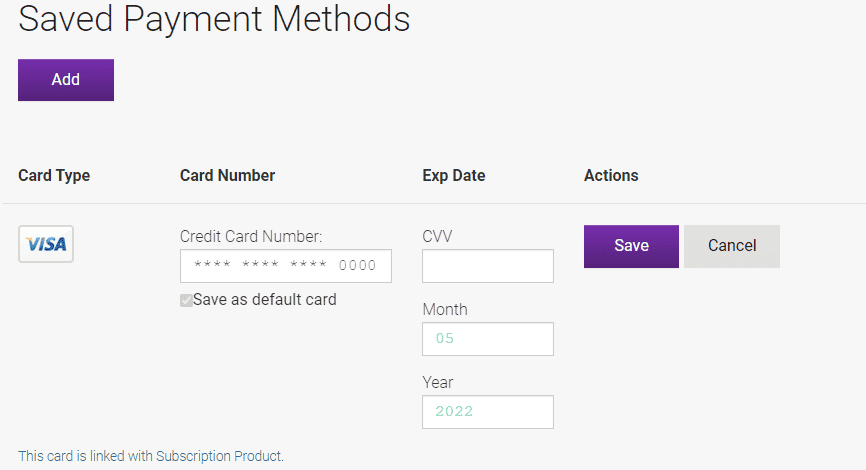Cancel editing the saved card
866x470 pixels.
pos(732,246)
